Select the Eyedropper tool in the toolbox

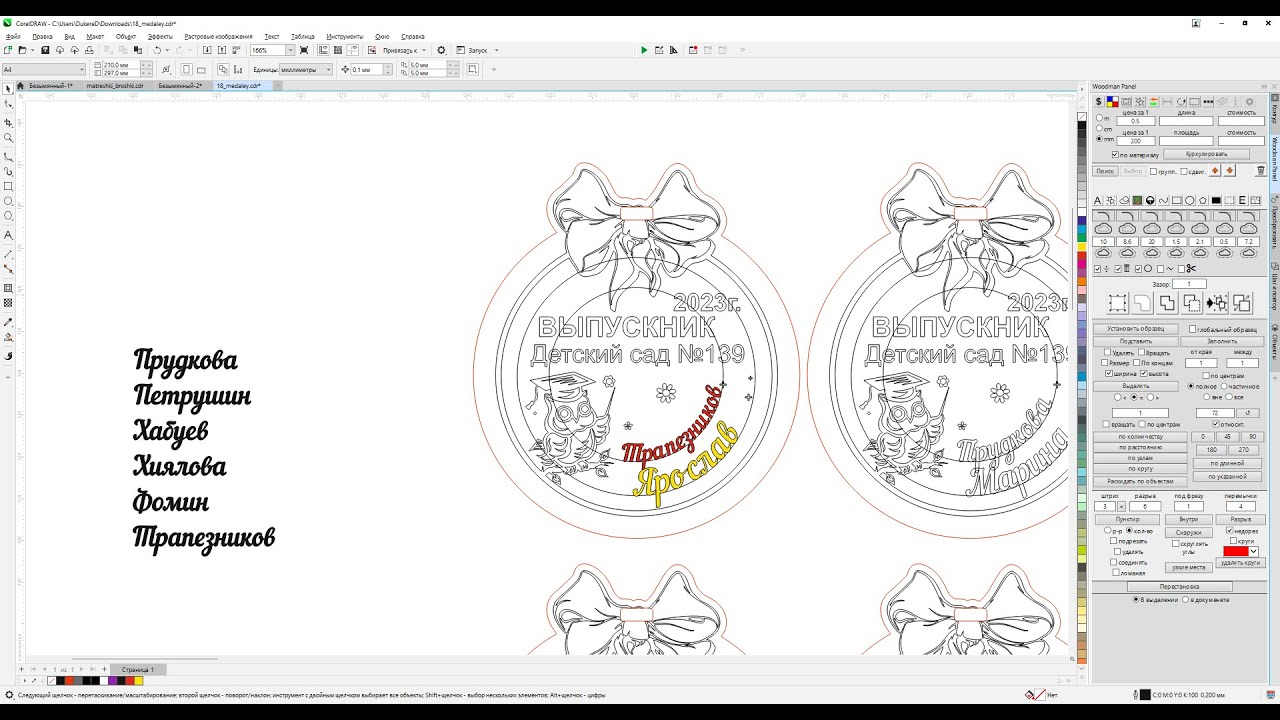pyautogui.click(x=8, y=322)
